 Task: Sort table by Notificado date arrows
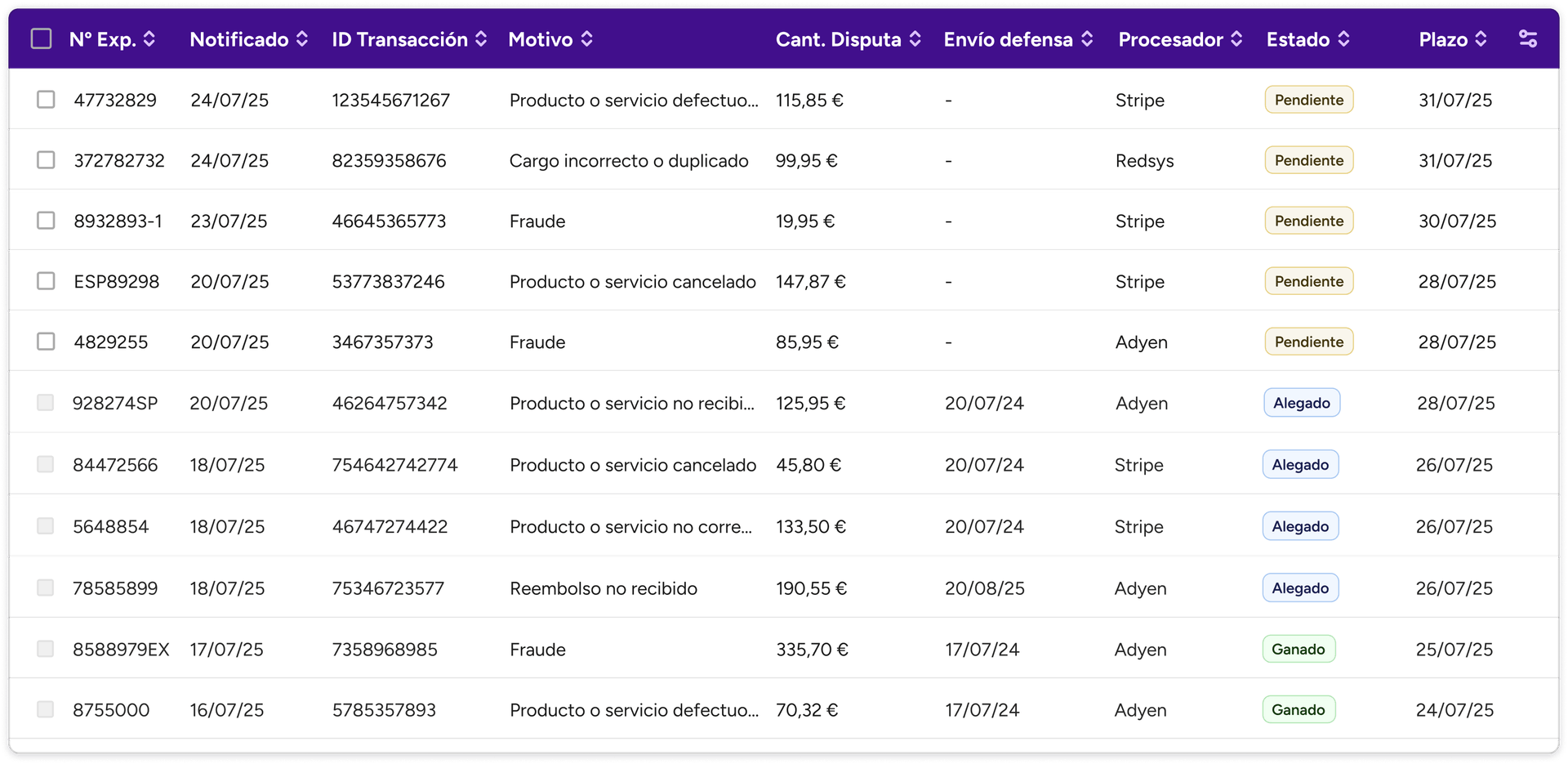tap(302, 38)
